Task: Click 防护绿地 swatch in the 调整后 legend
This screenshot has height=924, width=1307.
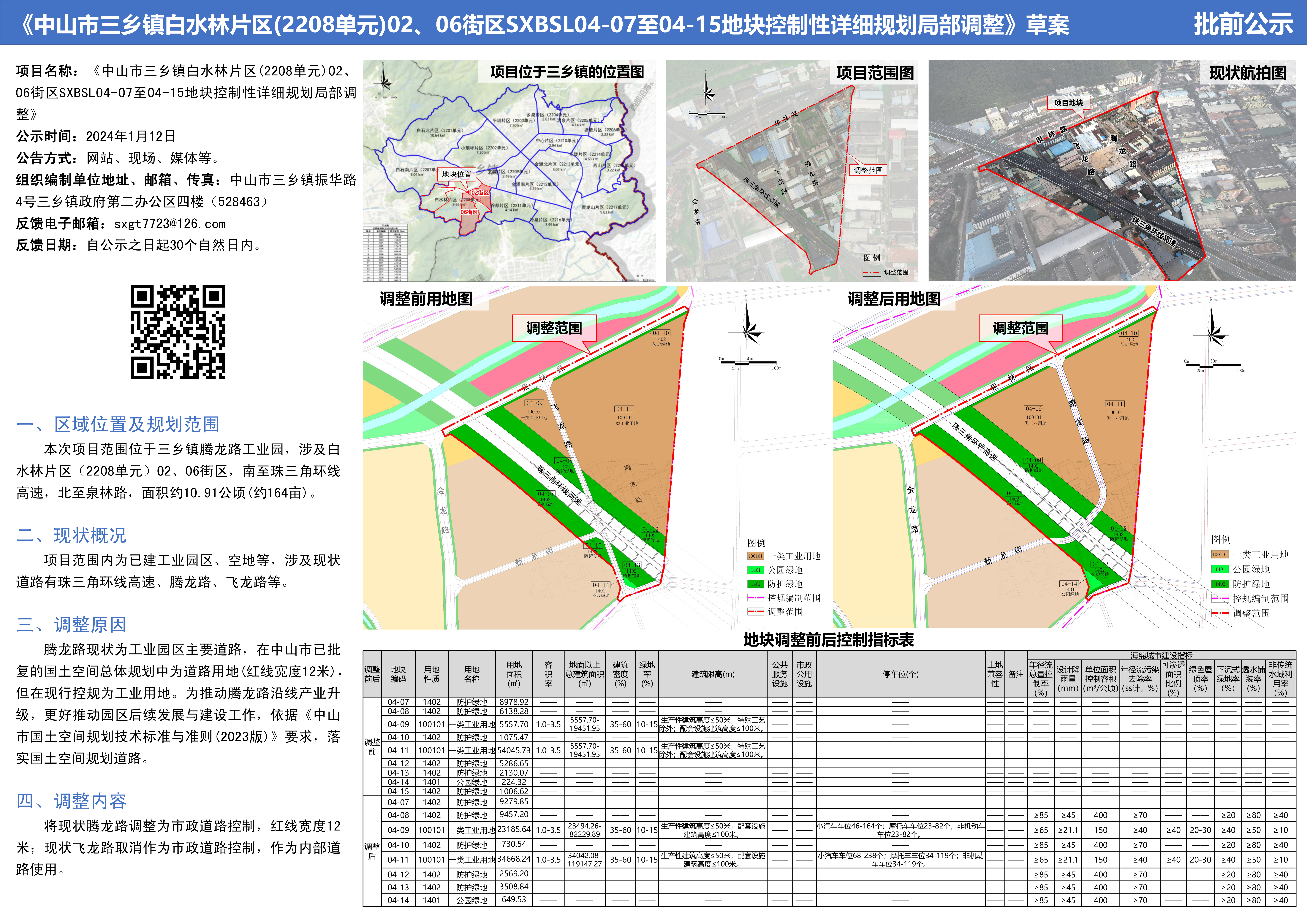Action: click(x=1220, y=584)
